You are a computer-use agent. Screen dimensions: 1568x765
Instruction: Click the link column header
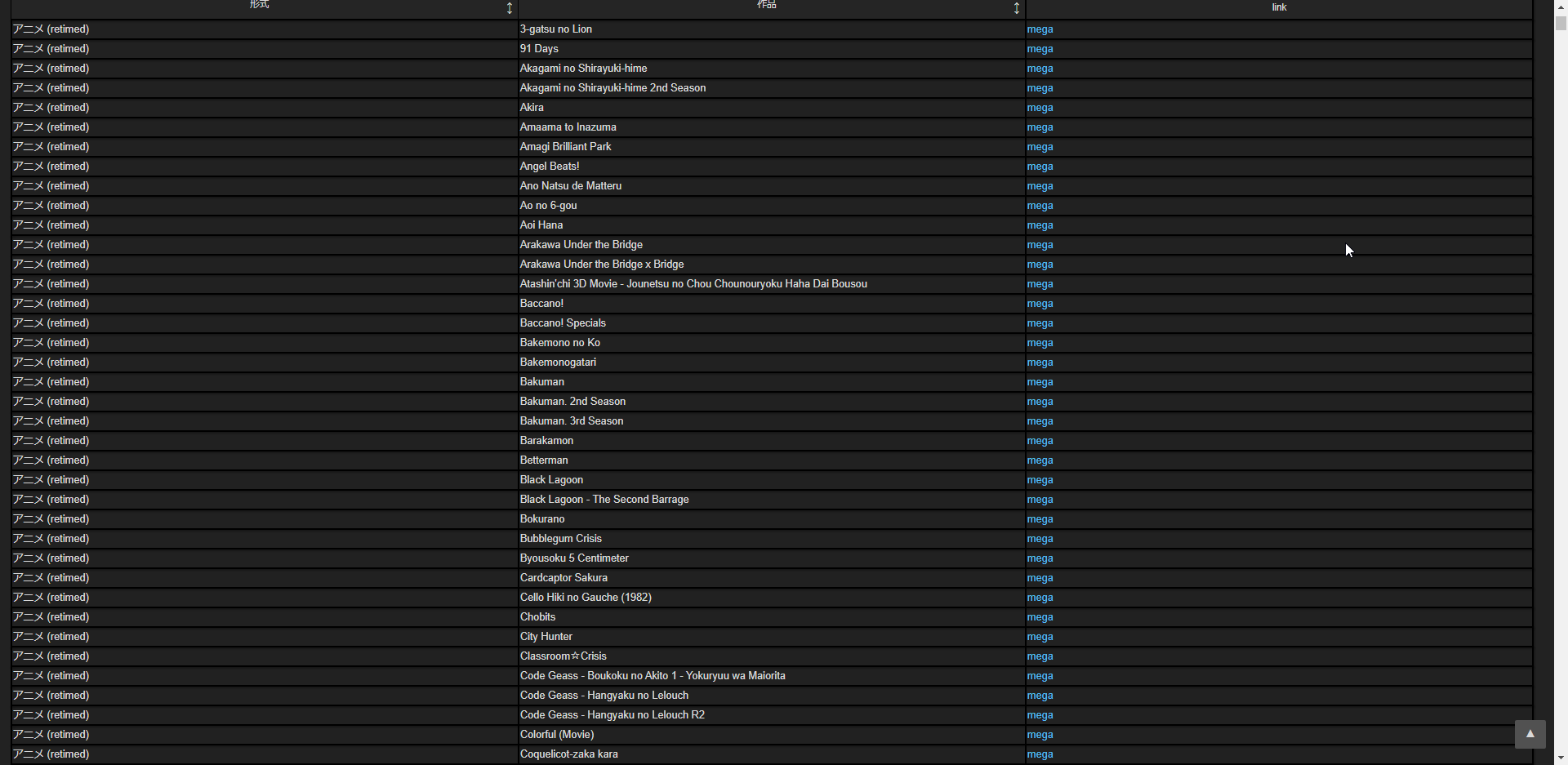(1278, 7)
